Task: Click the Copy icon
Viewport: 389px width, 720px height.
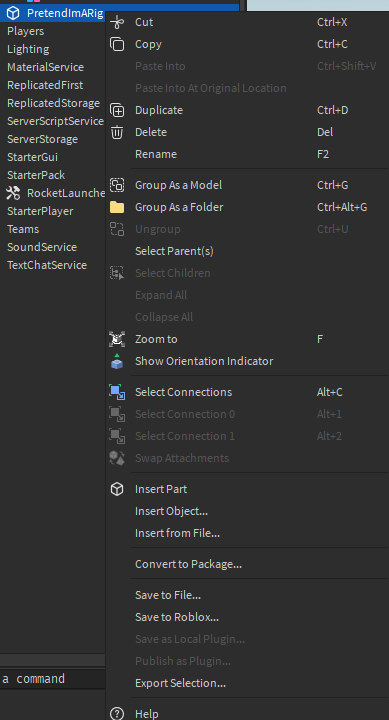Action: coord(117,44)
